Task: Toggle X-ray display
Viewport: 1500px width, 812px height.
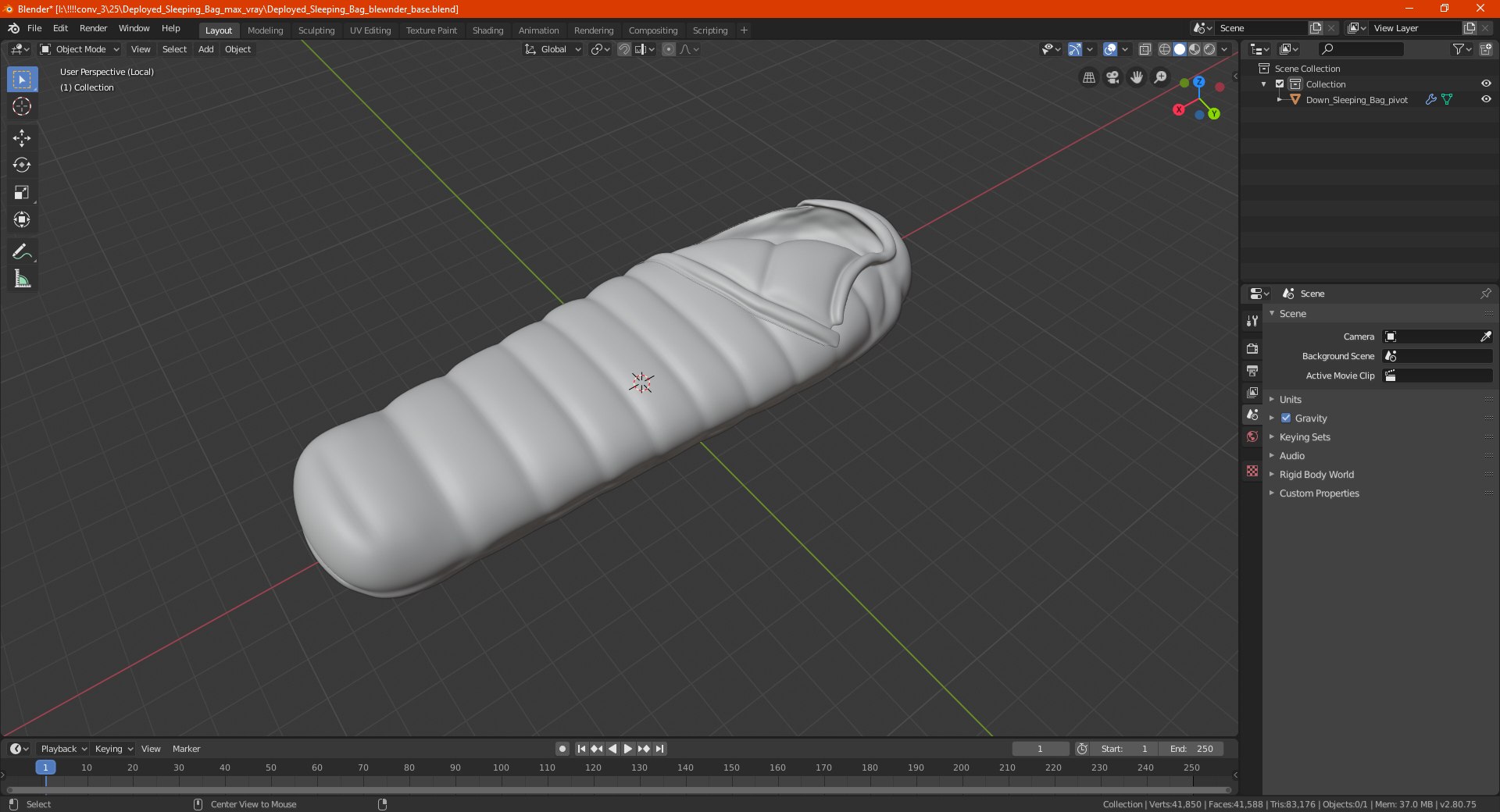Action: click(x=1145, y=49)
